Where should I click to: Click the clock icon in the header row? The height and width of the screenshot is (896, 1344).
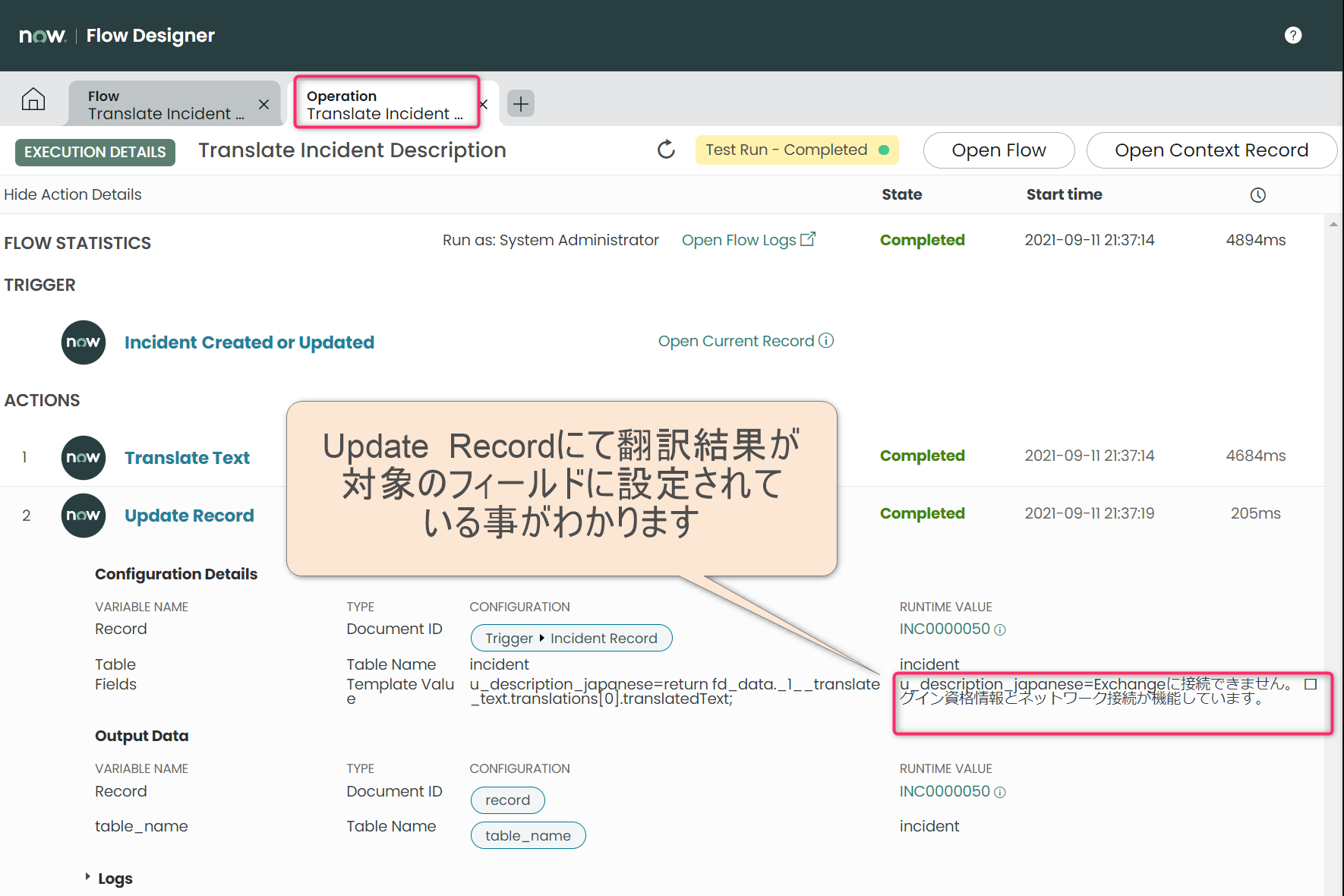tap(1257, 194)
